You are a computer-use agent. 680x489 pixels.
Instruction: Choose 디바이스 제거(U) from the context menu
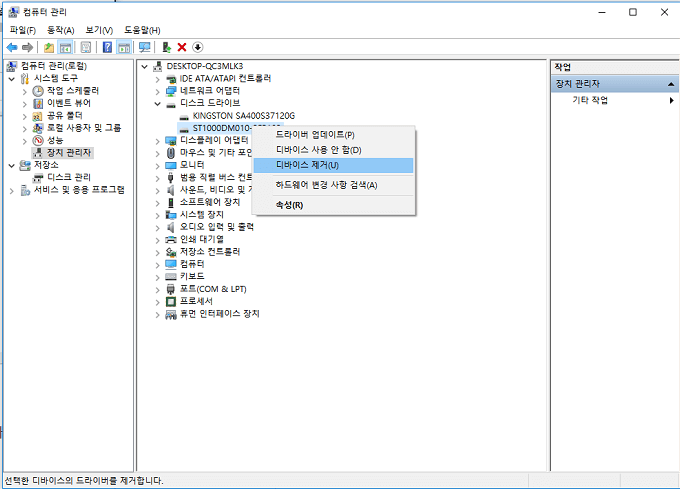(x=307, y=165)
